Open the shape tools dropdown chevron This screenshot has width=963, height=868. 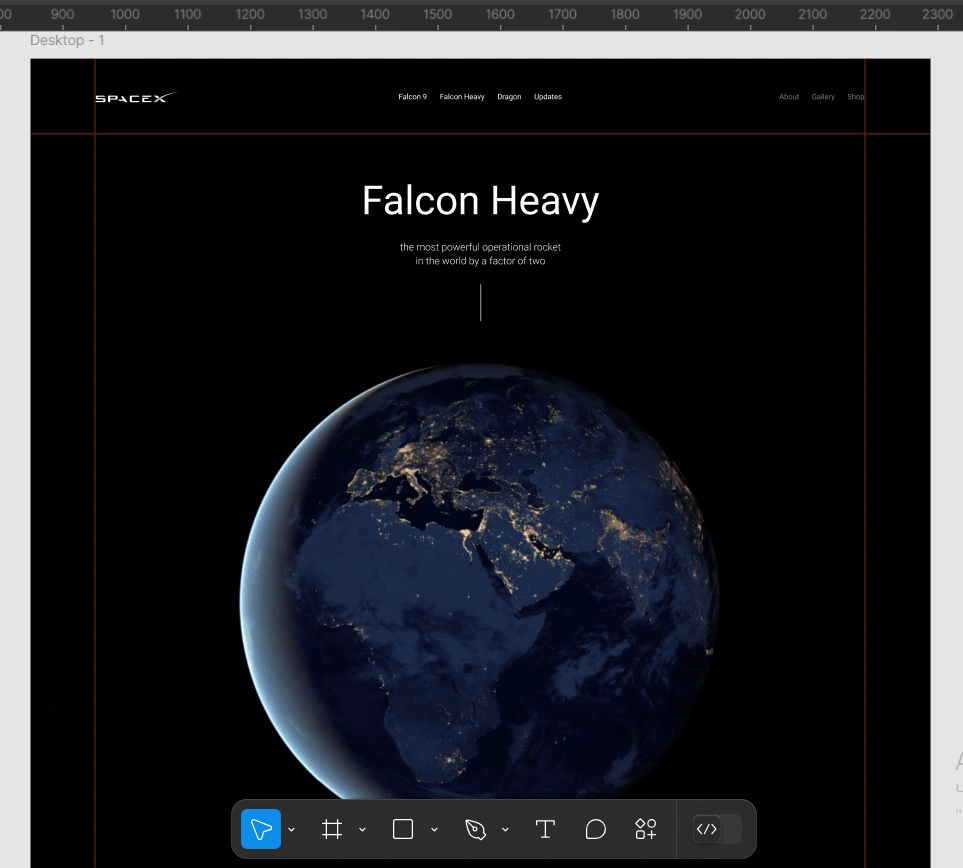pos(434,829)
